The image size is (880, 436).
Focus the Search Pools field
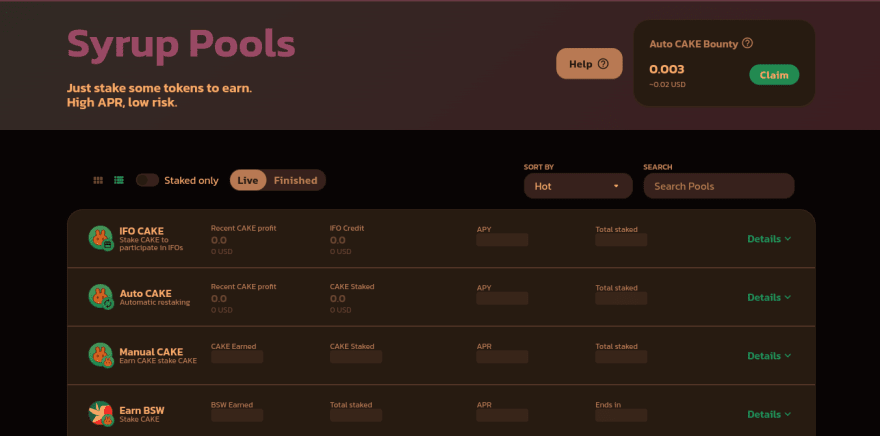coord(719,186)
